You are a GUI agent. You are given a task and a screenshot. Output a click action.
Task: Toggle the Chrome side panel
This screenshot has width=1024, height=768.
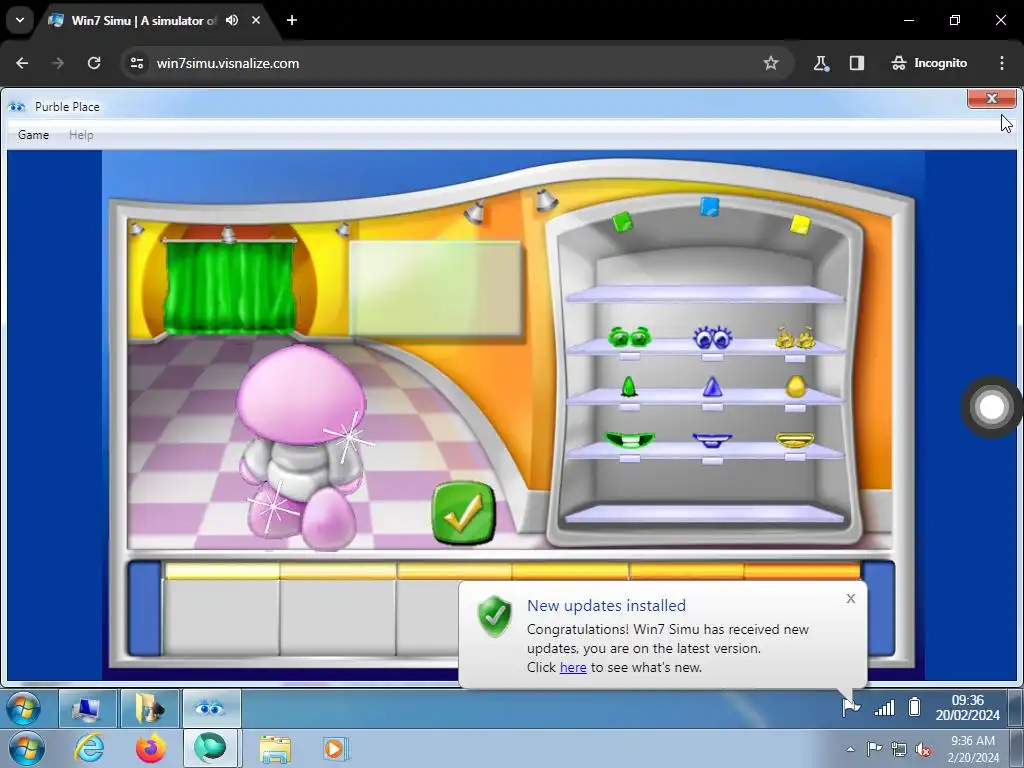[857, 63]
